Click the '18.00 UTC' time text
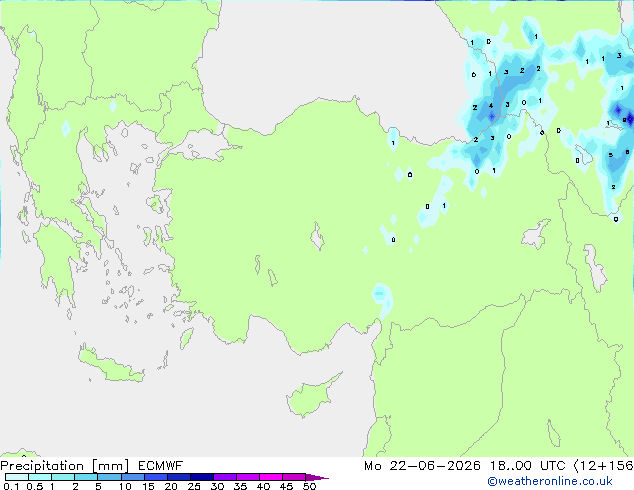Screen dimensions: 634x490 (x=528, y=466)
